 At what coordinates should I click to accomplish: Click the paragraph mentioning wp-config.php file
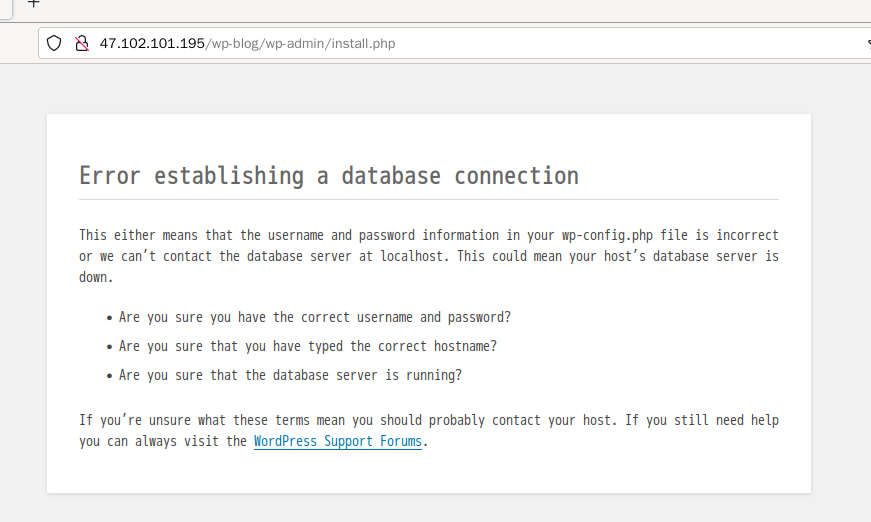(x=429, y=256)
